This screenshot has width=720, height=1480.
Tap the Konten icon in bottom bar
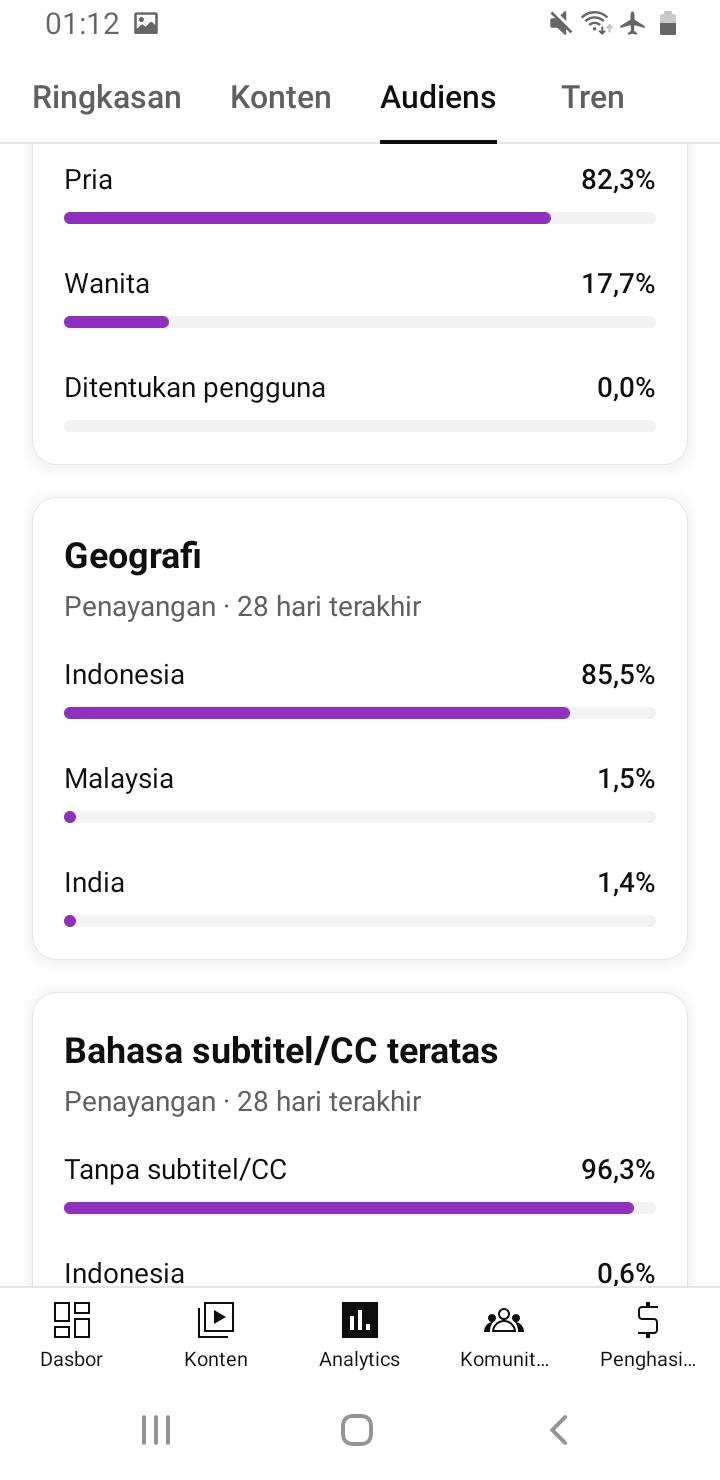[216, 1321]
